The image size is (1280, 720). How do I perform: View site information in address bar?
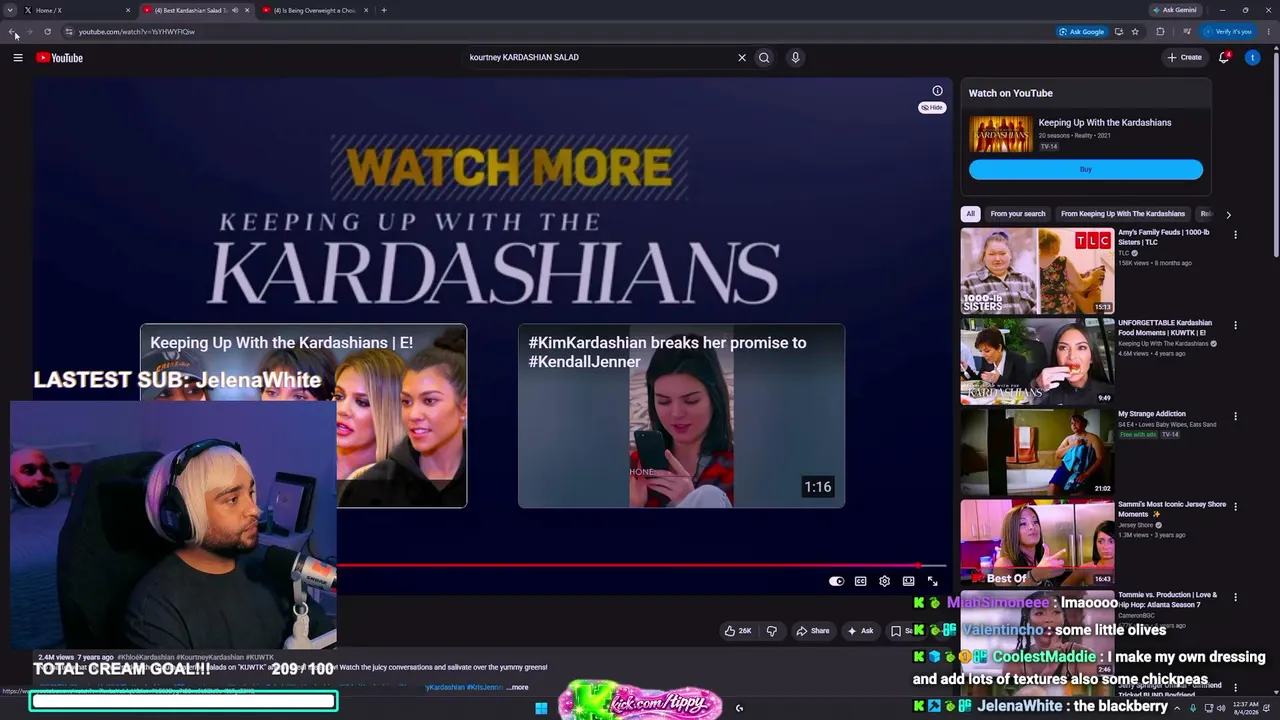[x=68, y=32]
